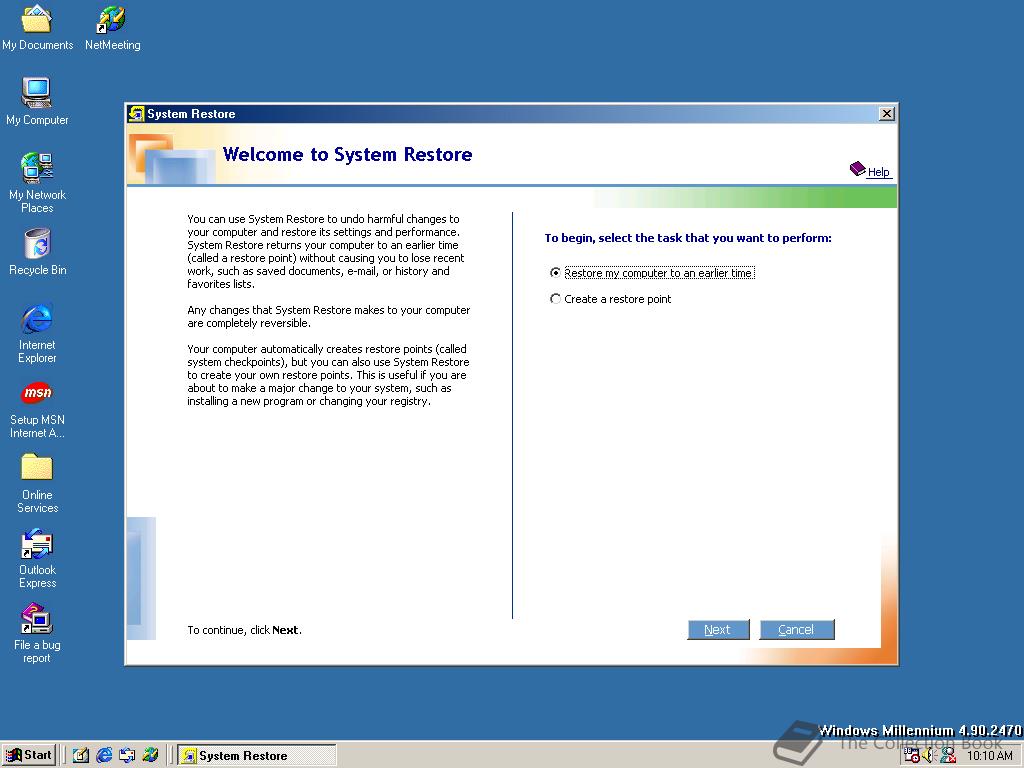1024x768 pixels.
Task: Click the network users tray icon
Action: [948, 756]
